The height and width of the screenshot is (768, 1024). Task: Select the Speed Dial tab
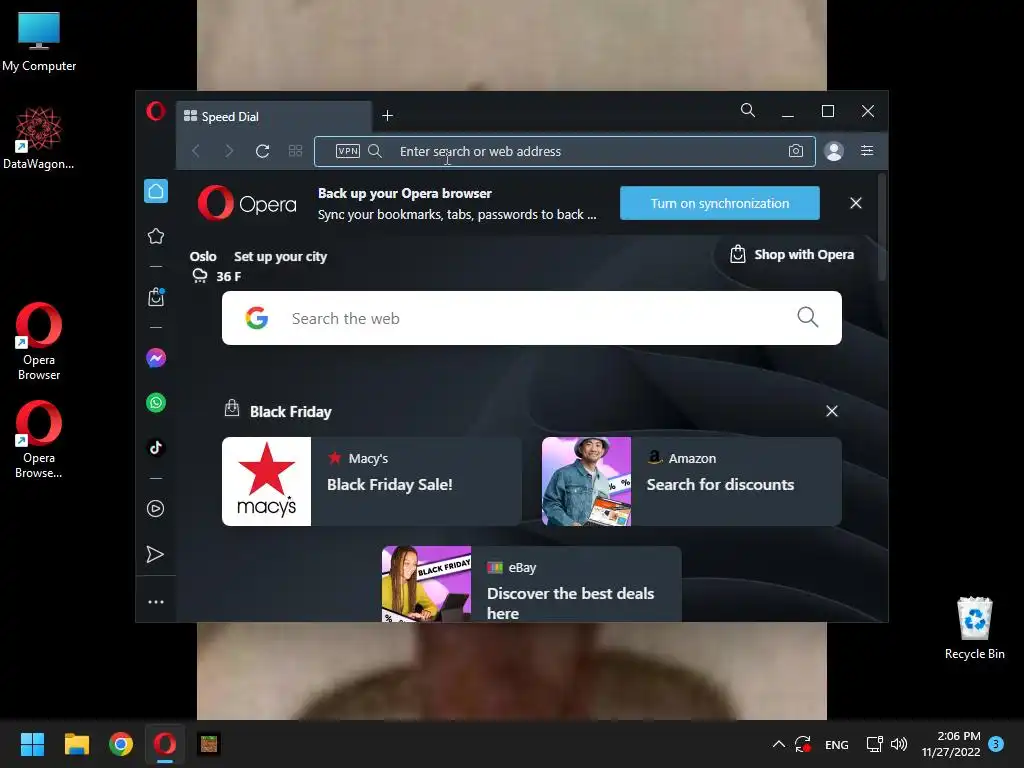tap(274, 116)
